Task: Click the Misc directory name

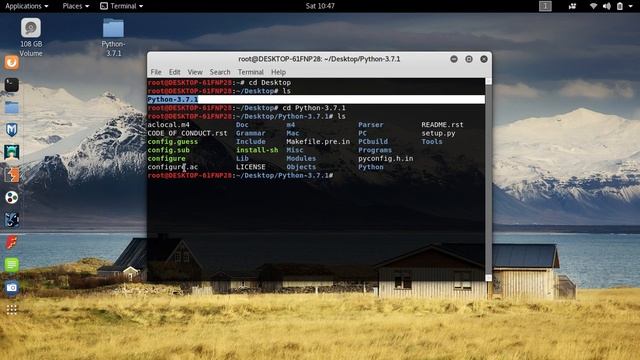Action: tap(295, 150)
